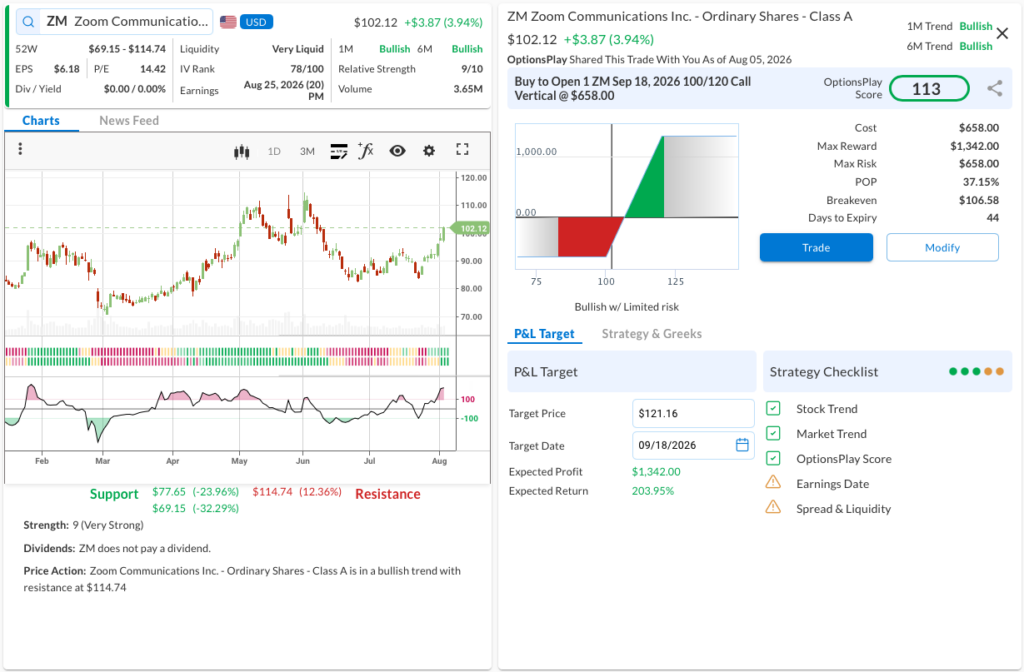Share this trade via share icon
This screenshot has height=672, width=1024.
pyautogui.click(x=995, y=88)
